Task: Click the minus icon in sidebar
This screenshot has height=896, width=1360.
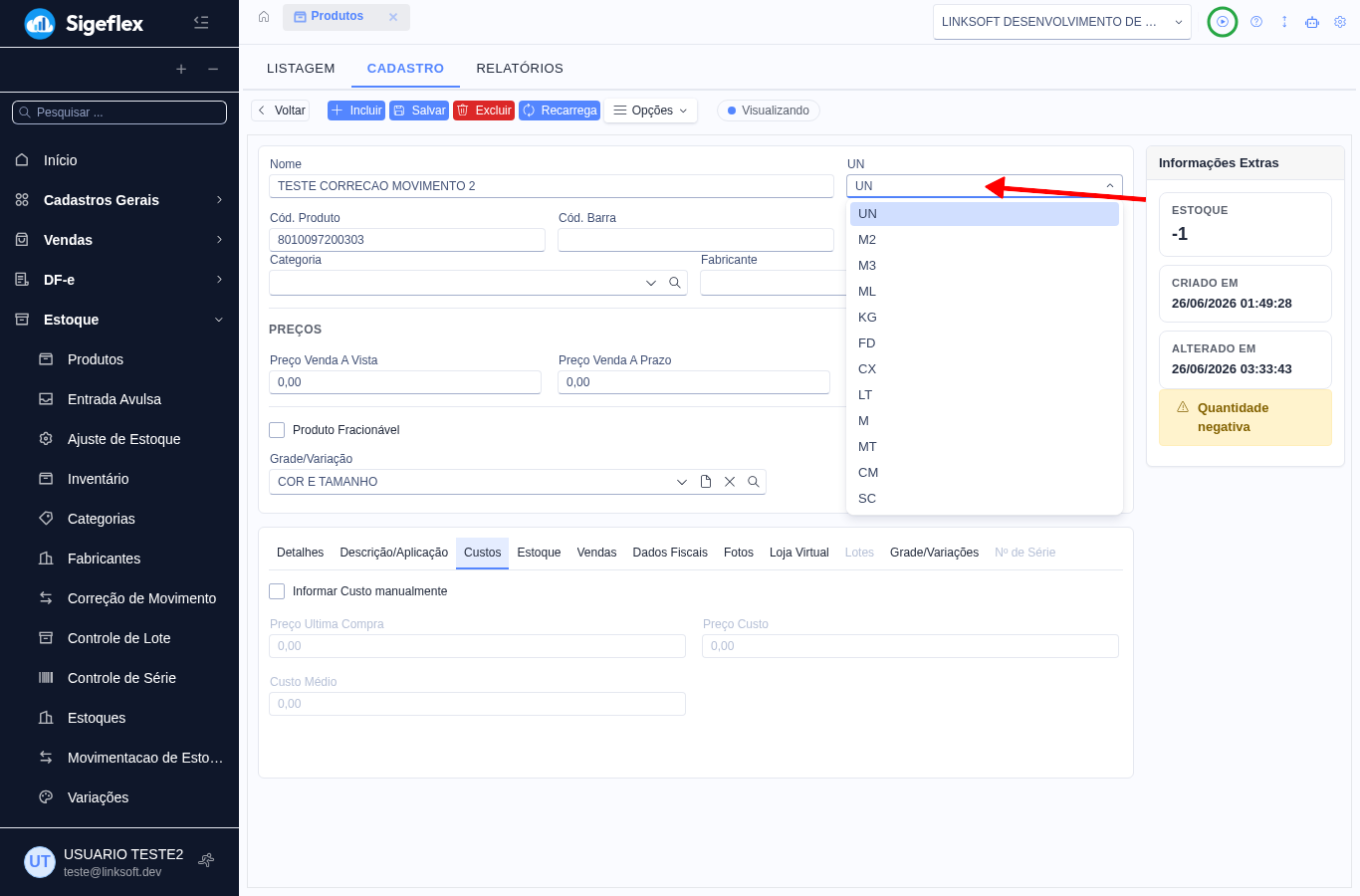Action: [x=213, y=69]
